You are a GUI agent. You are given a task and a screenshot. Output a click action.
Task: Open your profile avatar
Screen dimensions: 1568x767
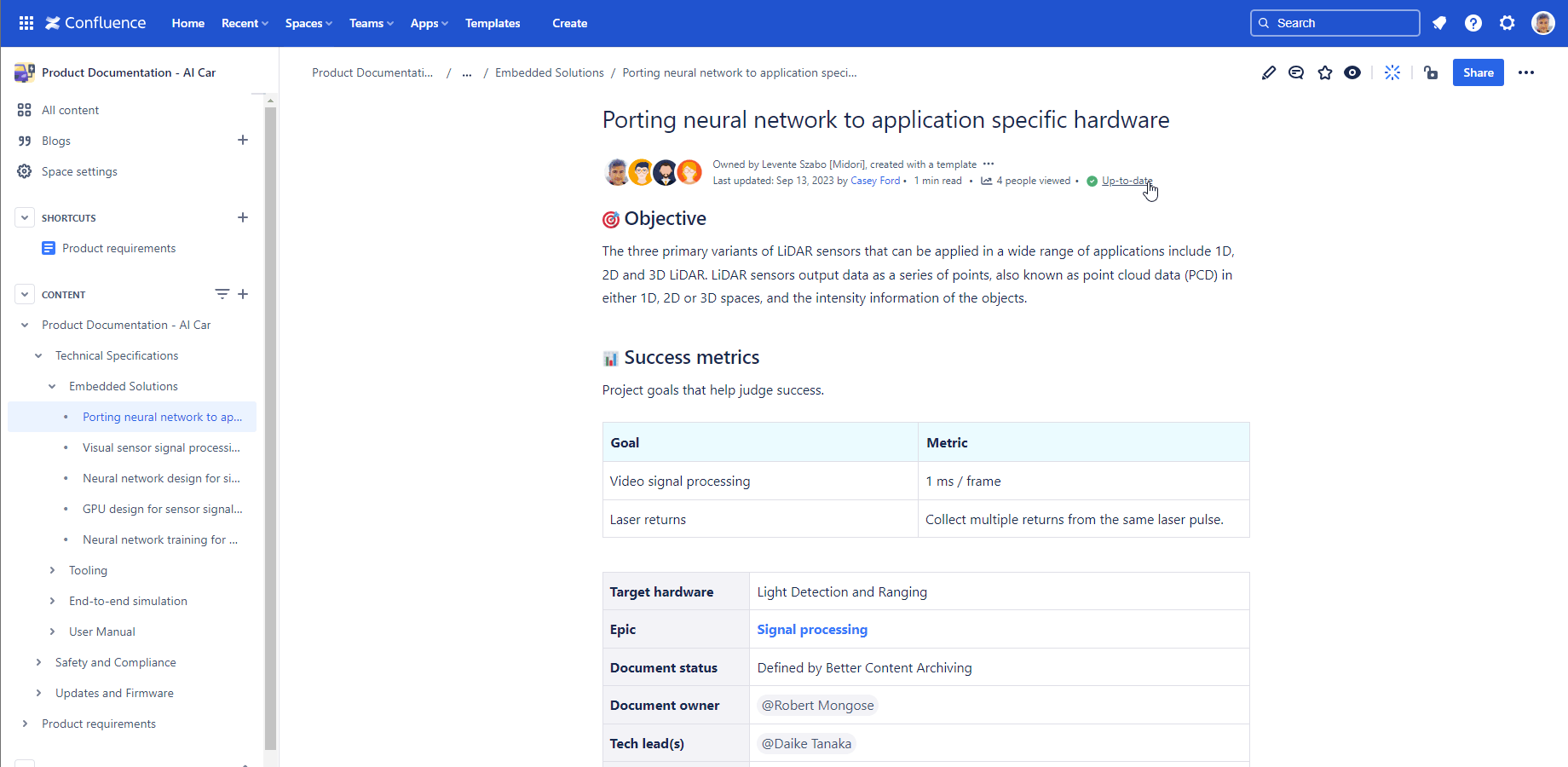(1543, 23)
